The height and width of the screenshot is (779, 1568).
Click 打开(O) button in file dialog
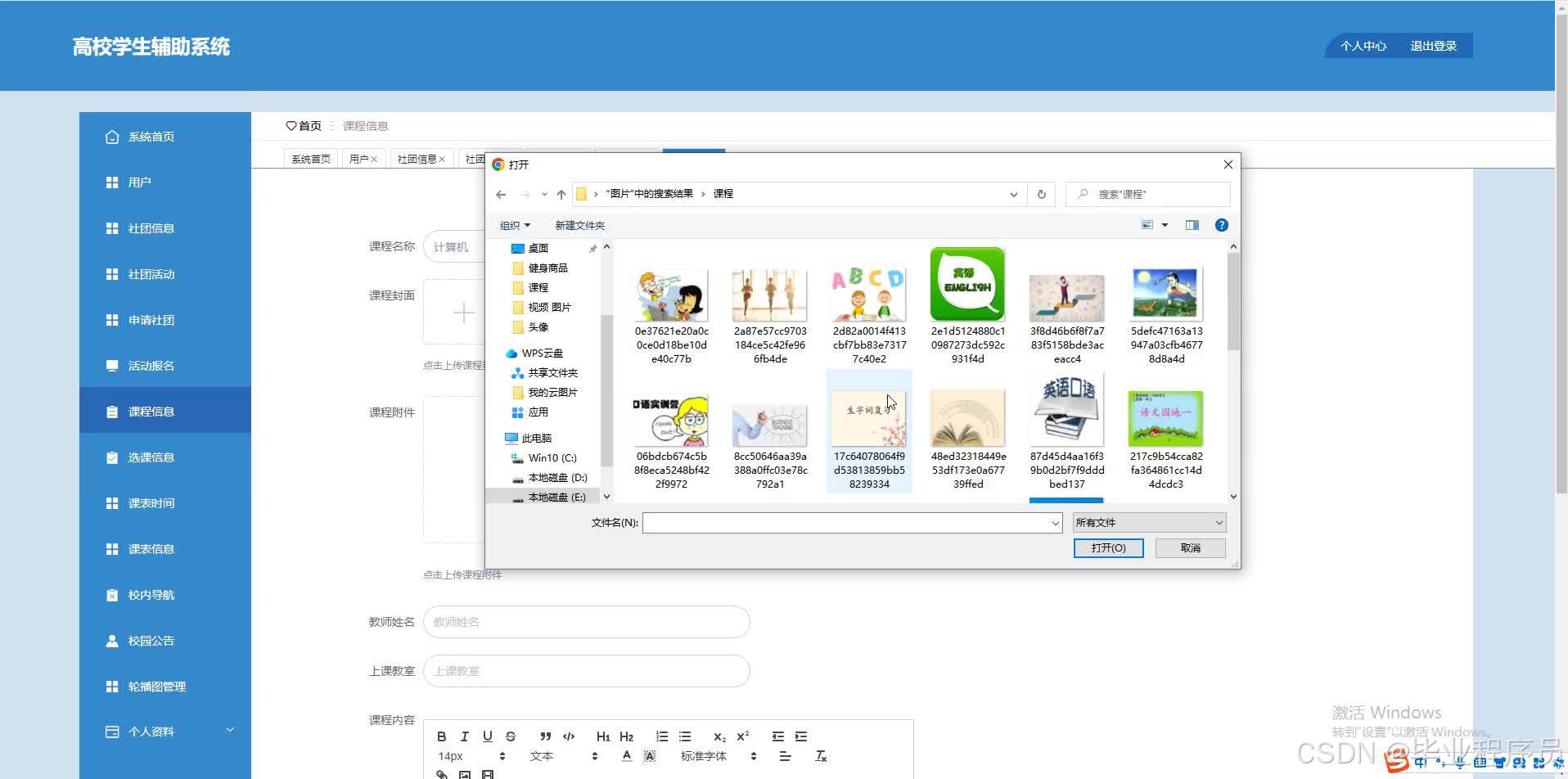click(1108, 548)
